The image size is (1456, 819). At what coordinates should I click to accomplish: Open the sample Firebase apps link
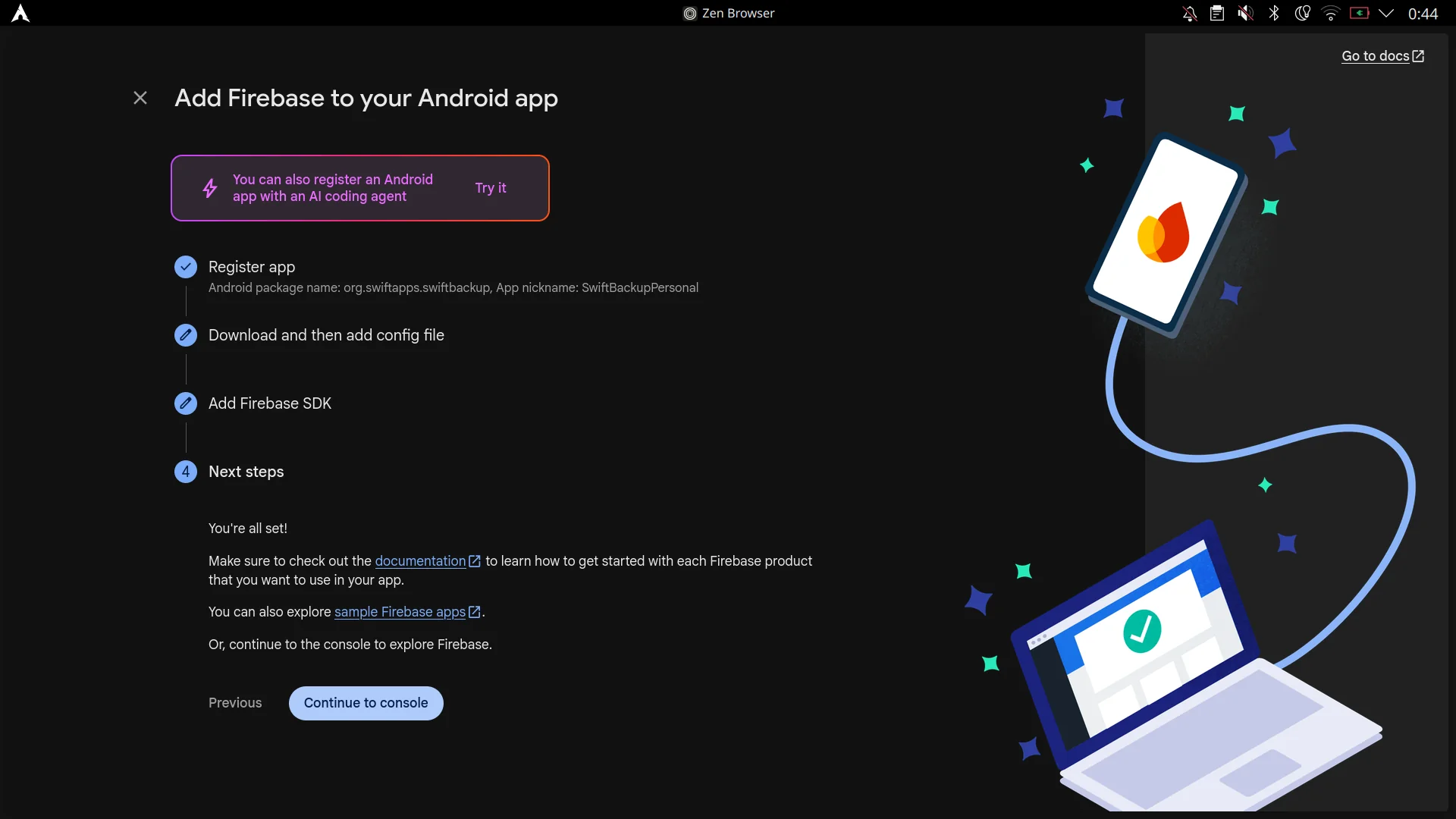[407, 612]
